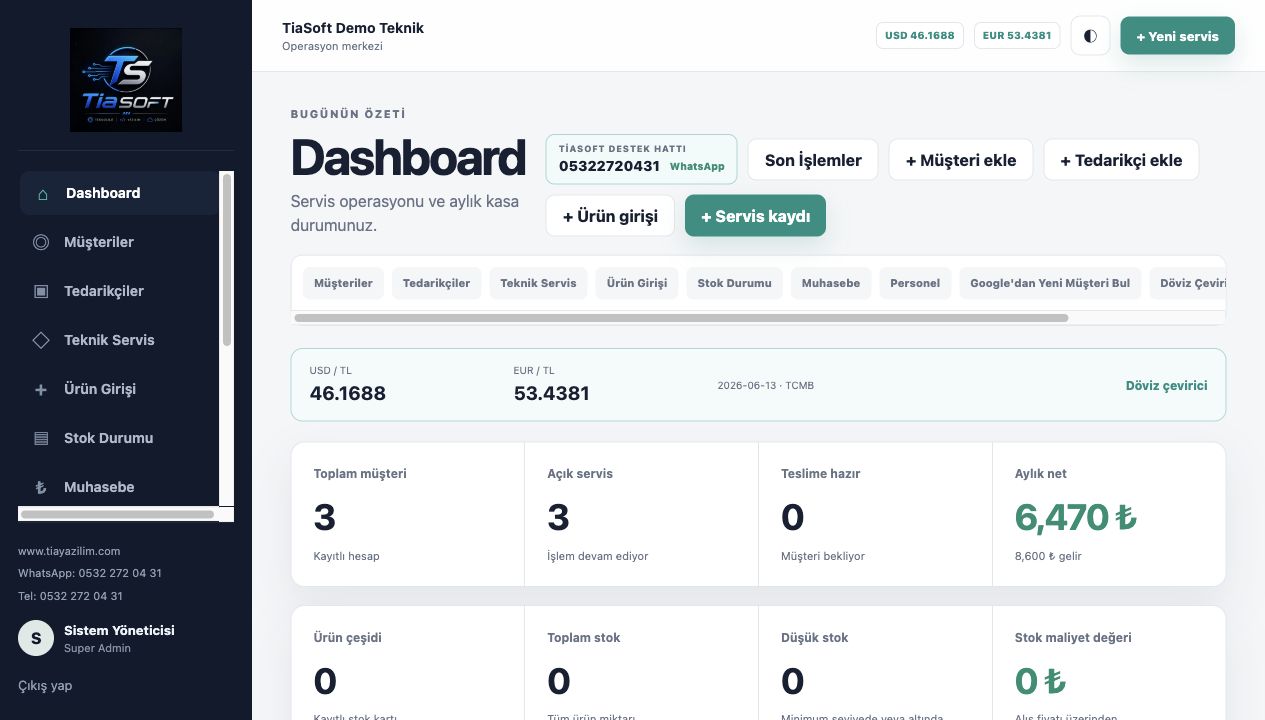Click the Dashboard home icon in sidebar

[42, 194]
